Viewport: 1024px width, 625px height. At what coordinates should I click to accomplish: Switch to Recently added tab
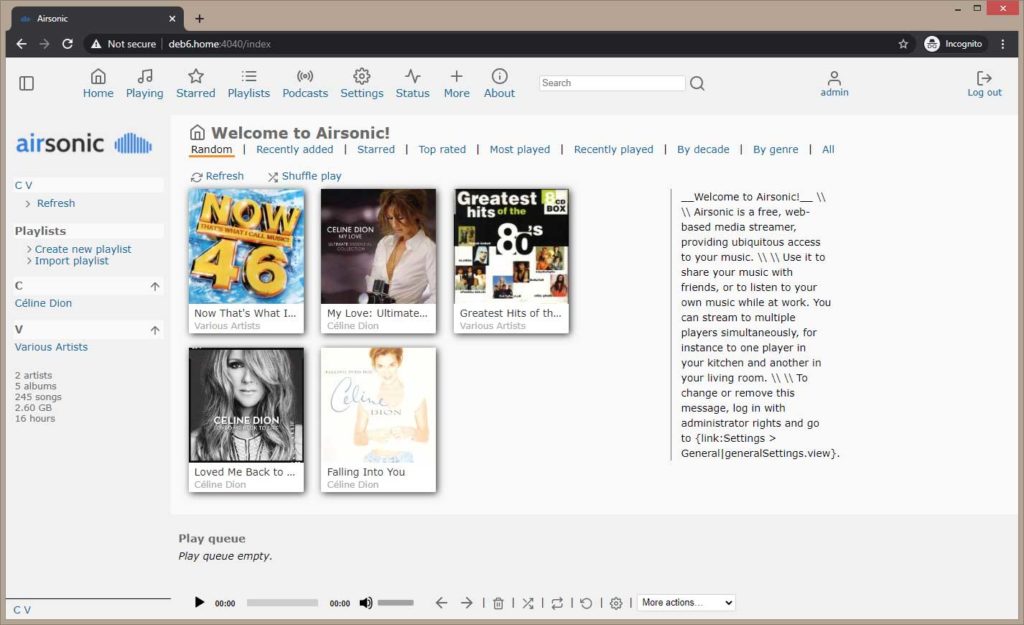295,150
